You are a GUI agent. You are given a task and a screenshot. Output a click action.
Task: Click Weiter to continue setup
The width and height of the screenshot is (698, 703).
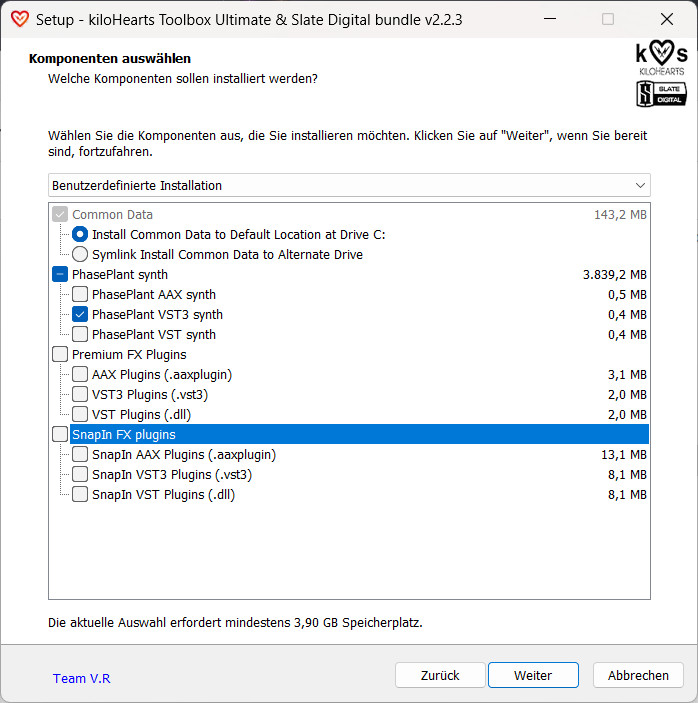click(533, 675)
